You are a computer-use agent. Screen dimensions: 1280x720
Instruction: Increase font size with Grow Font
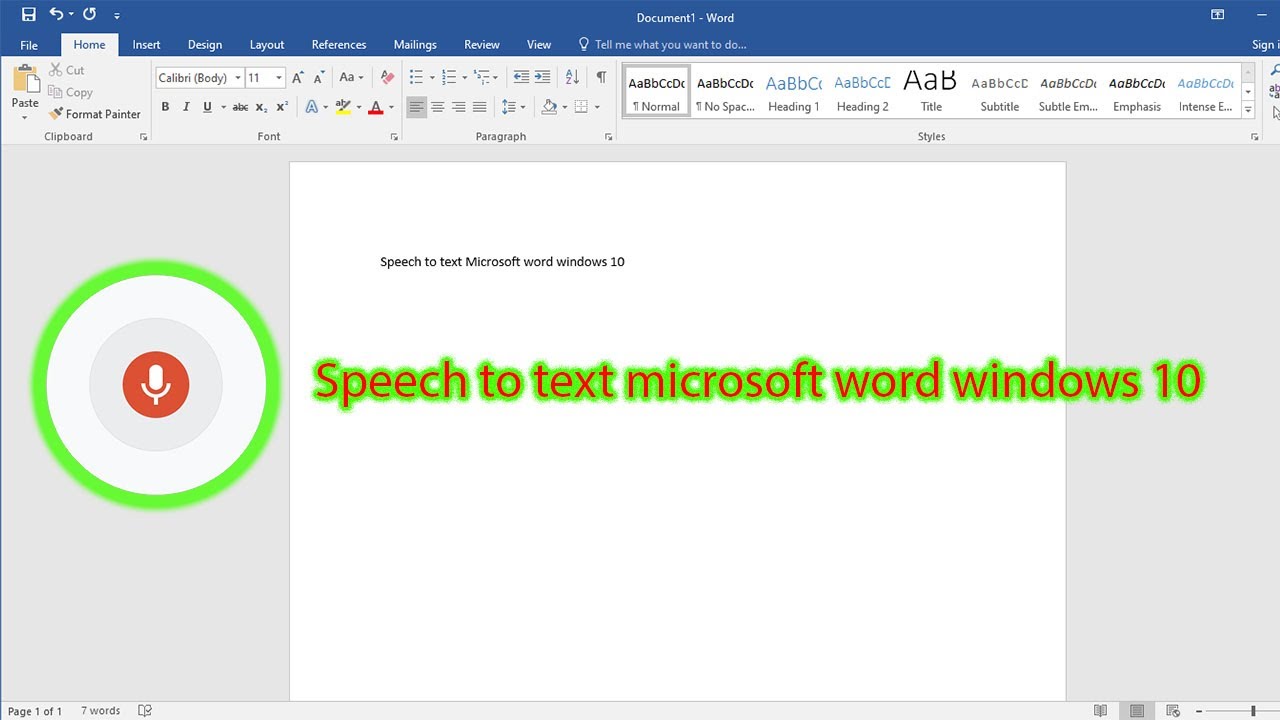point(298,77)
